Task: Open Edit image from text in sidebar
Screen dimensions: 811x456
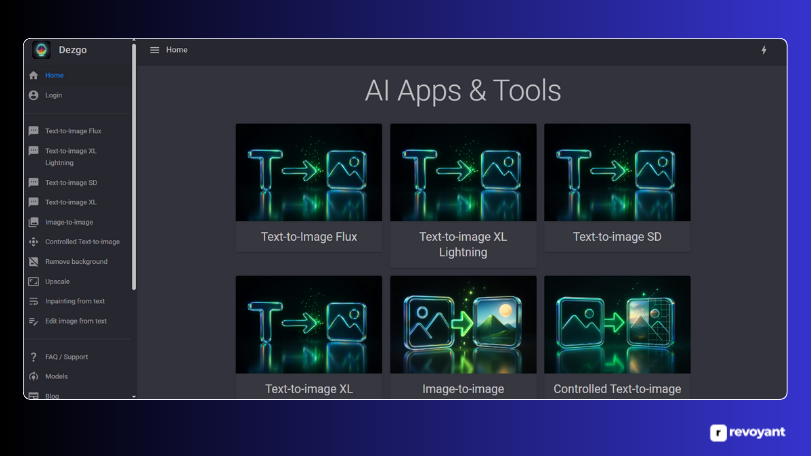Action: (76, 321)
